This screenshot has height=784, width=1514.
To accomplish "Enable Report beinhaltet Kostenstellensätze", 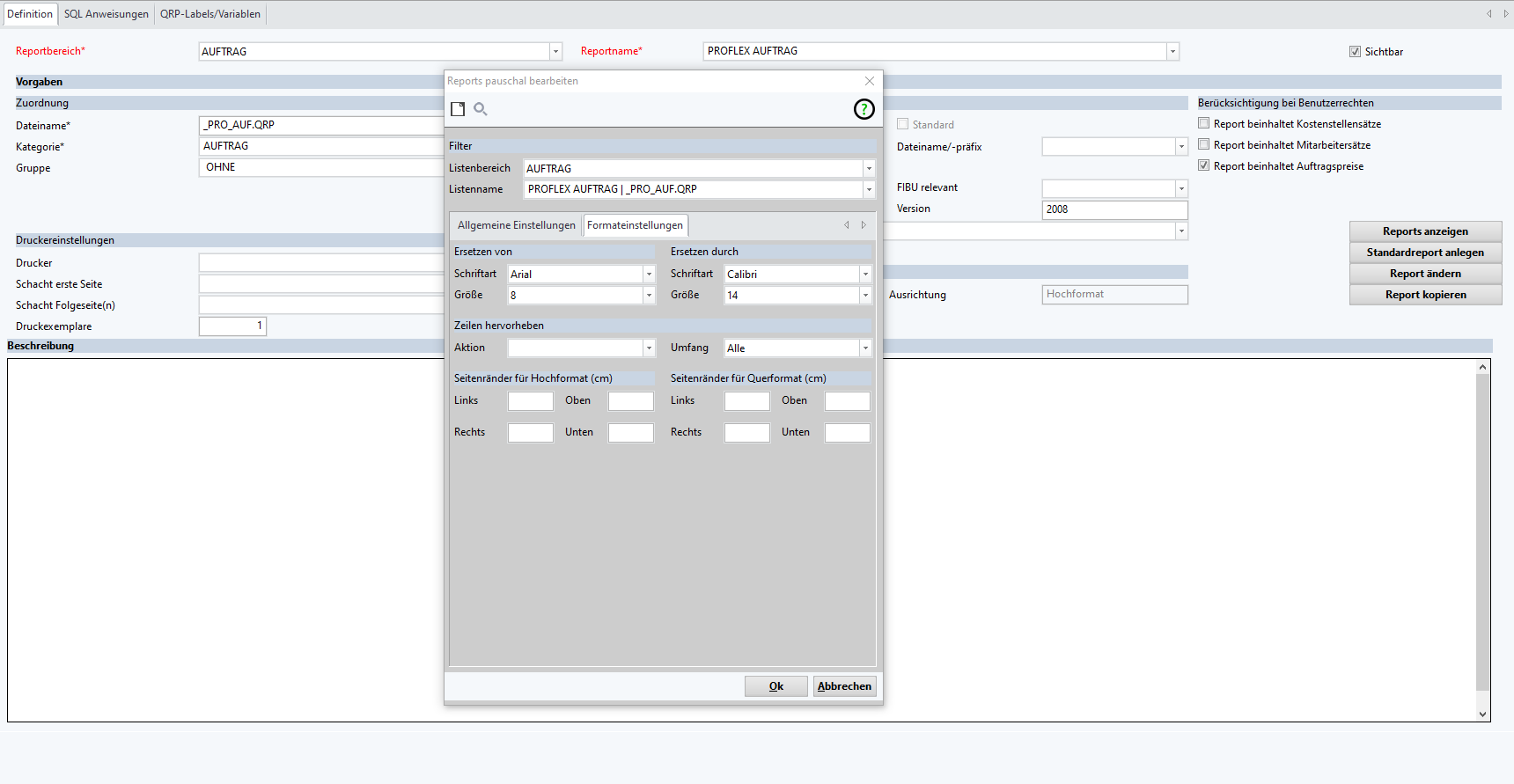I will [x=1203, y=124].
